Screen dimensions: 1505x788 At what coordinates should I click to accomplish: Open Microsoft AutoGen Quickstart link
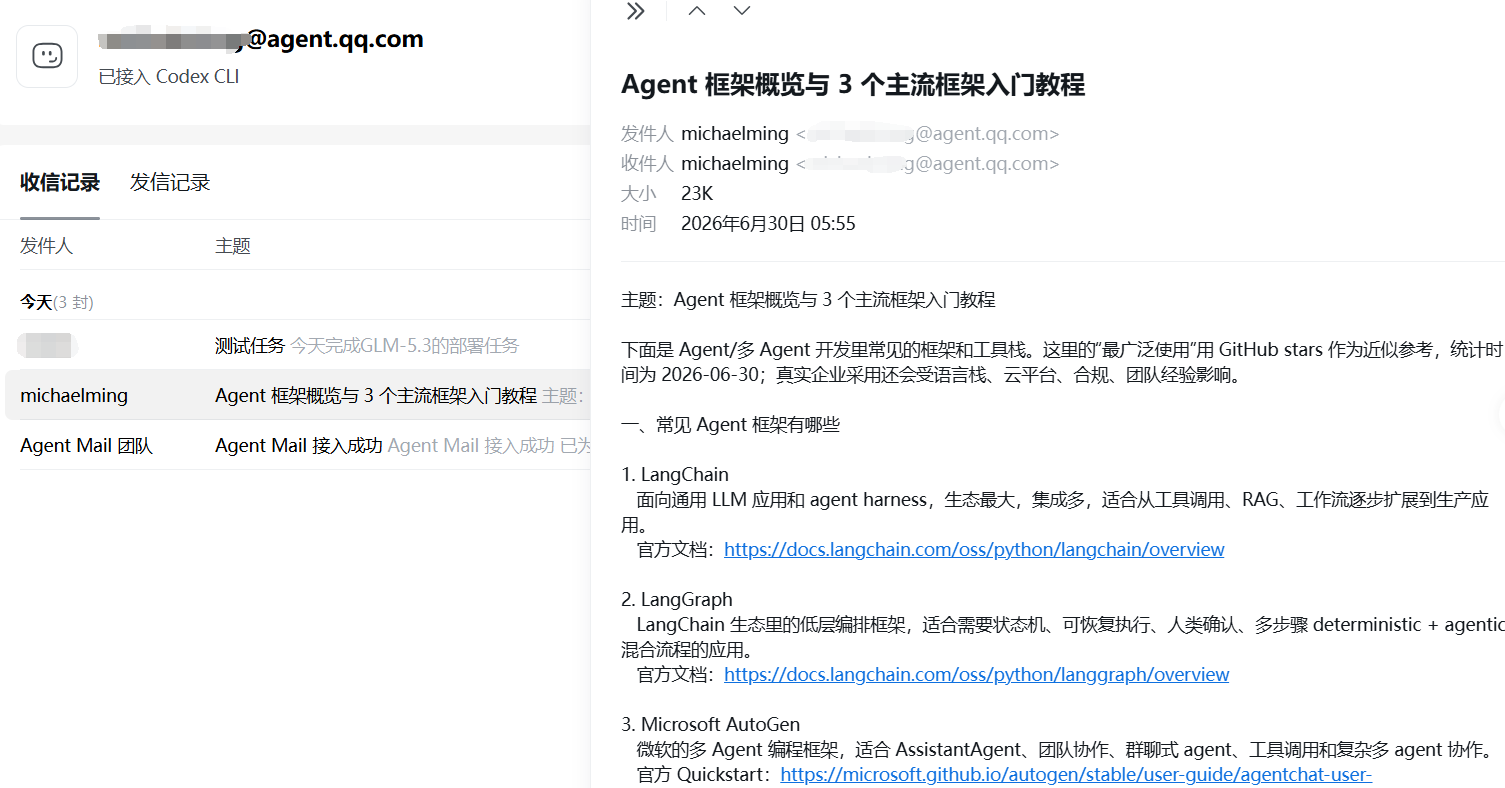click(x=1076, y=775)
